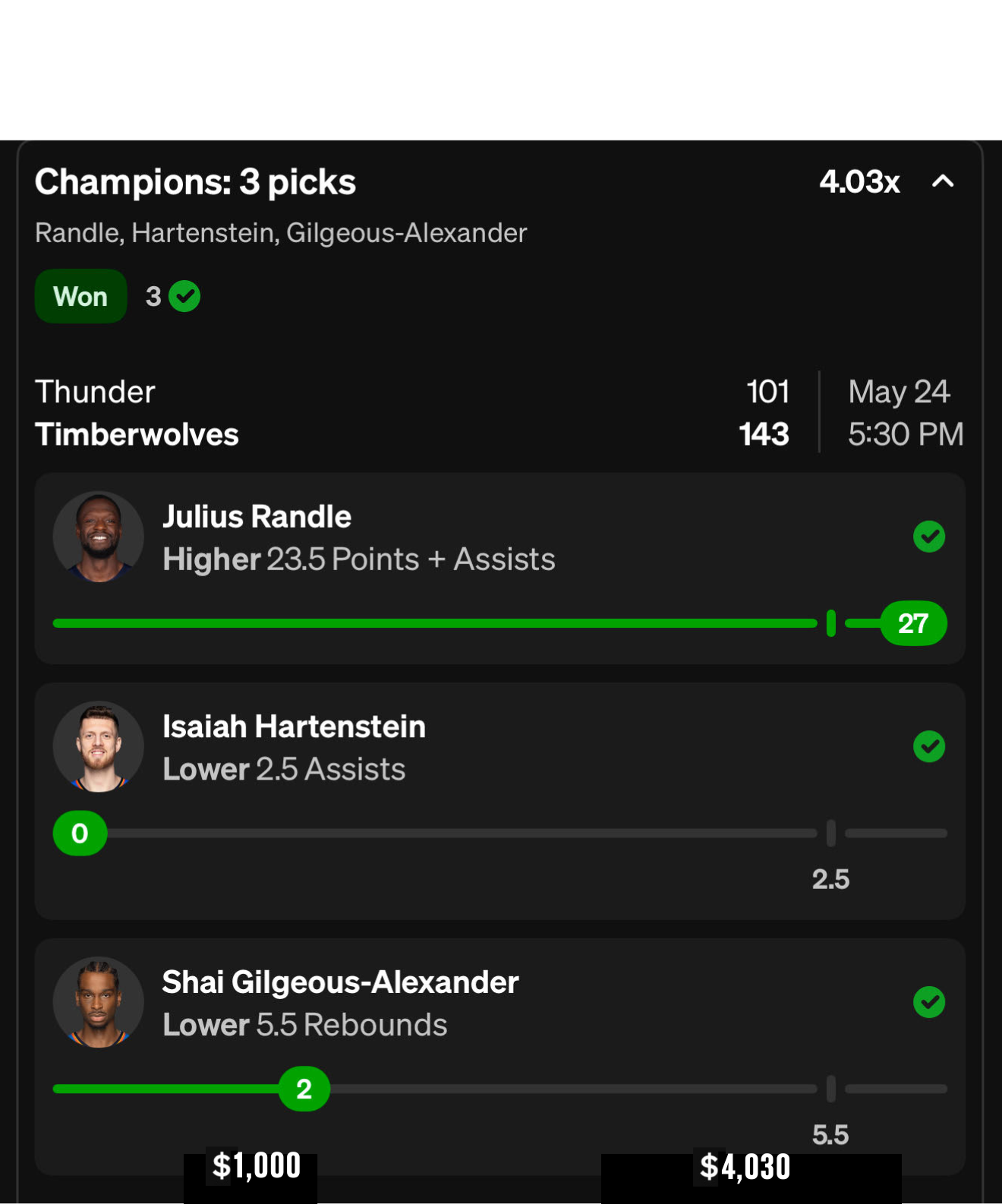Open Isaiah Hartenstein's player headshot
The image size is (1002, 1204).
point(99,747)
